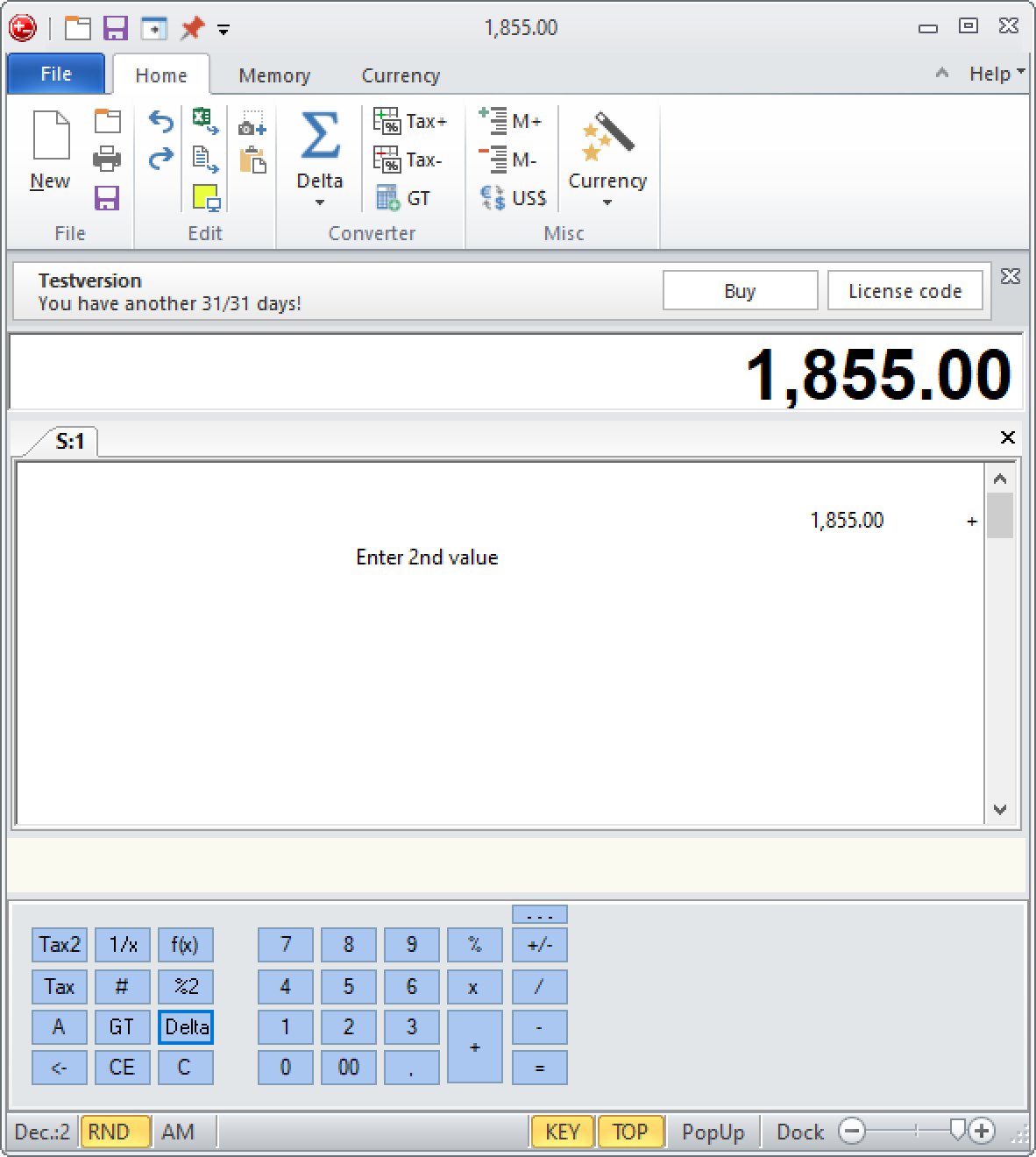Click the Excel export icon
This screenshot has height=1157, width=1036.
pyautogui.click(x=206, y=120)
